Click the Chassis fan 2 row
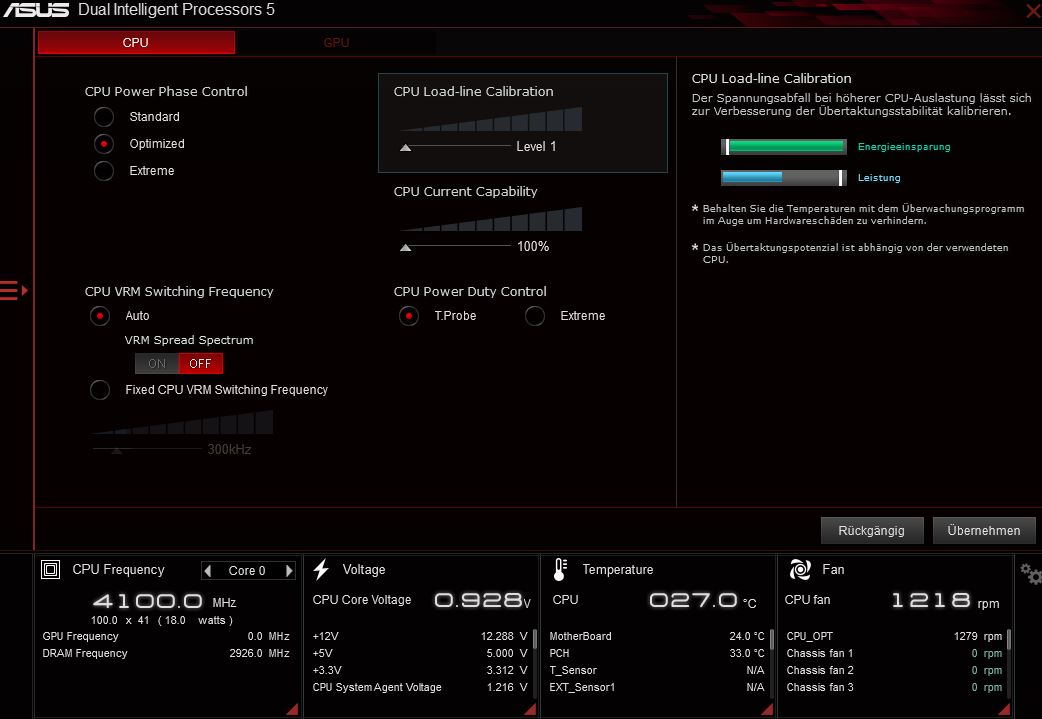Viewport: 1042px width, 719px height. [894, 670]
